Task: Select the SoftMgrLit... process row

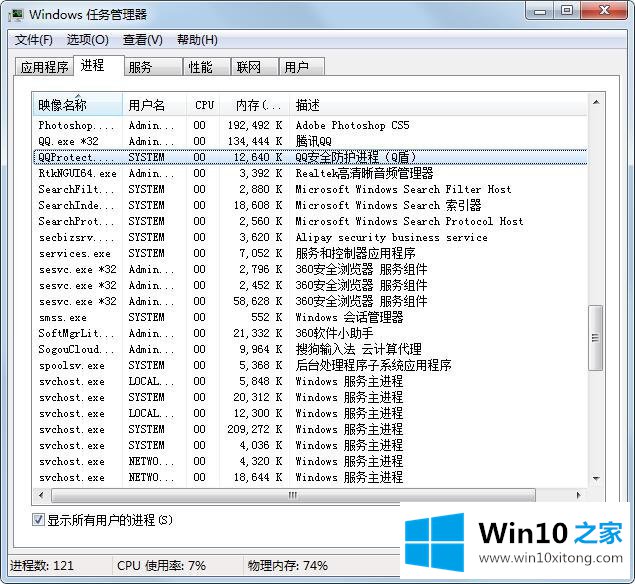Action: click(x=310, y=333)
